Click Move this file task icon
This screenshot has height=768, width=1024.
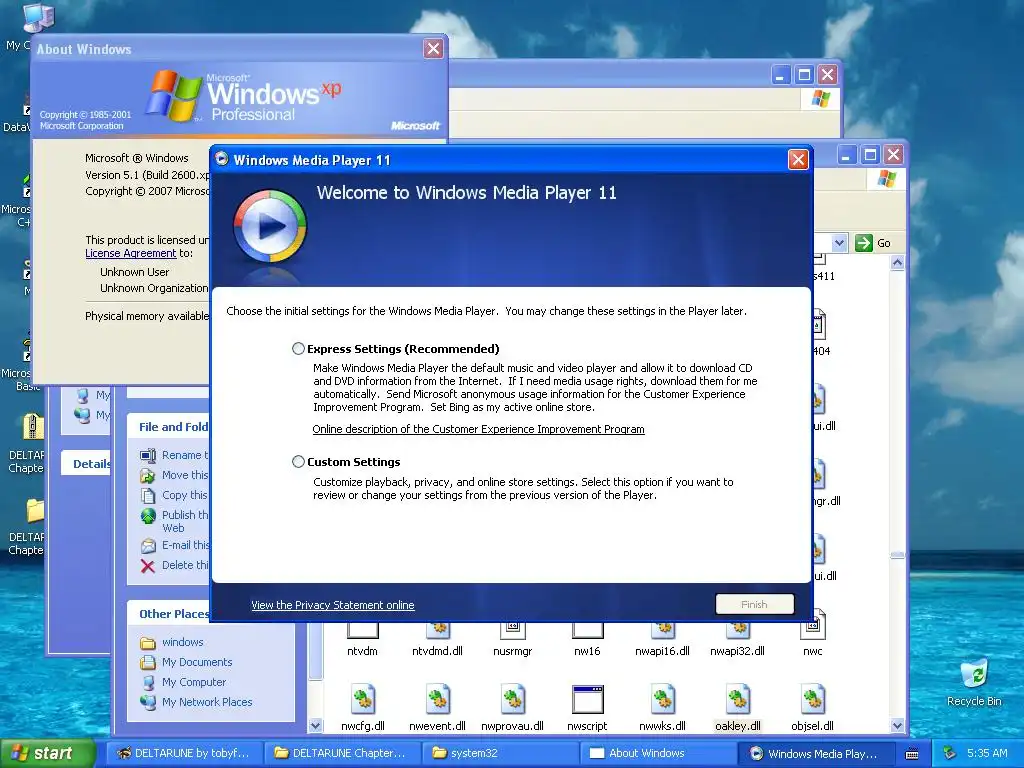tap(148, 475)
